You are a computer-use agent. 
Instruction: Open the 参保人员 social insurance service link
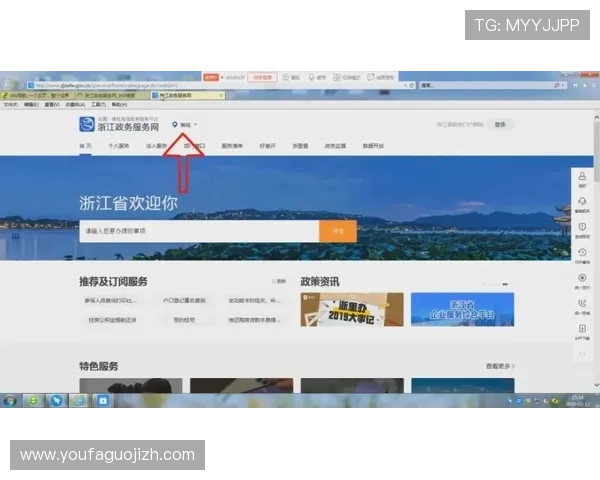(x=110, y=300)
